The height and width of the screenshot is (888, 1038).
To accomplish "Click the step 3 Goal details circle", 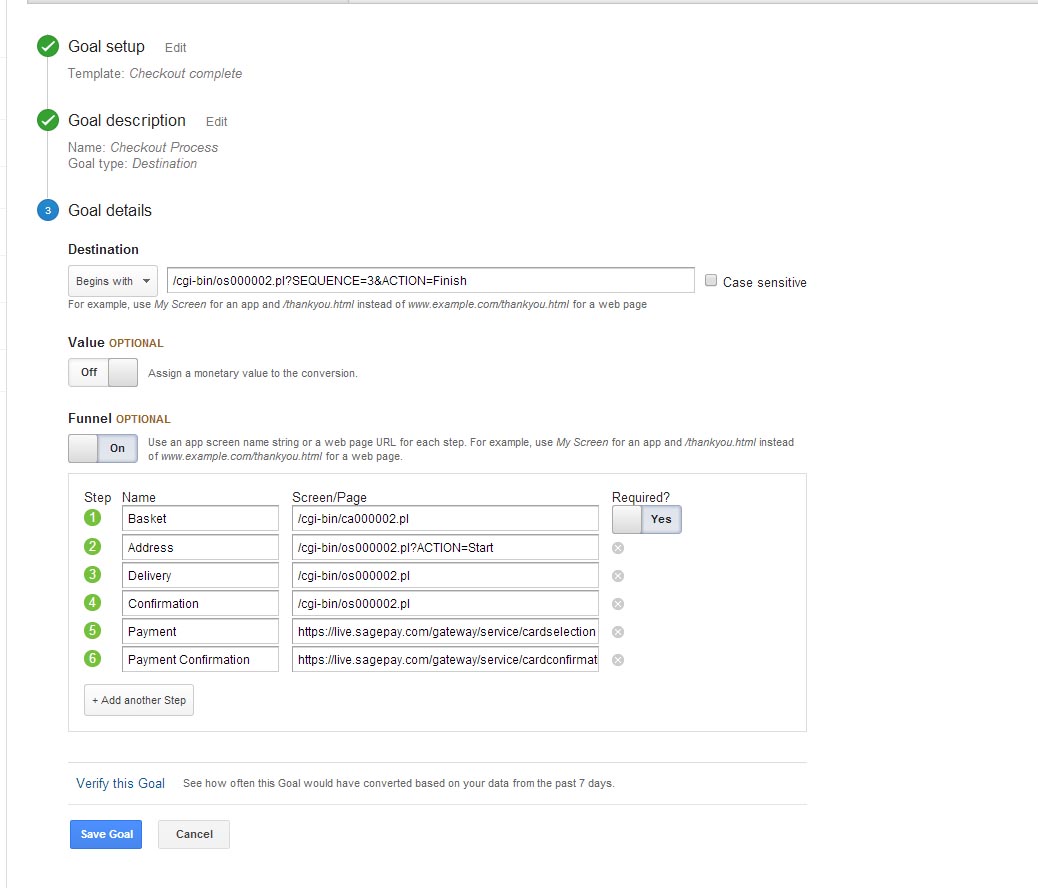I will tap(47, 211).
